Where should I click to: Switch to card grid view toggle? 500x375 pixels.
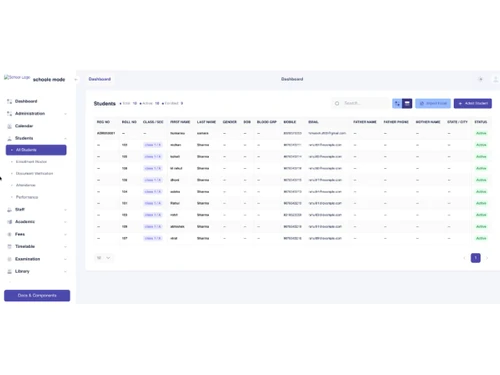tap(397, 104)
